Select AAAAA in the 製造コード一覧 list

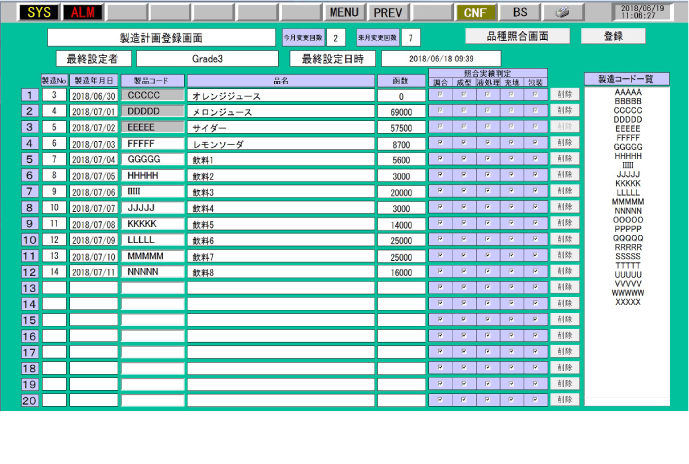(x=627, y=92)
